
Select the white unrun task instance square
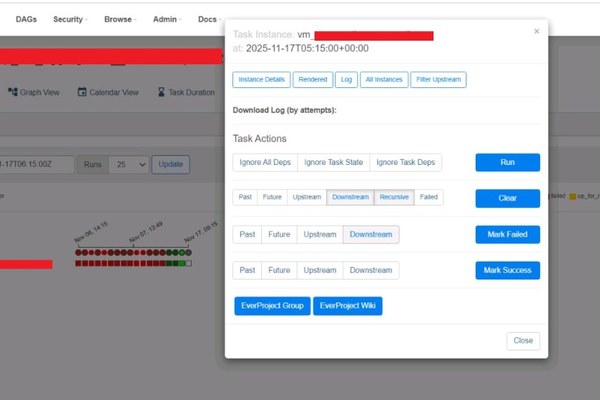coord(189,263)
